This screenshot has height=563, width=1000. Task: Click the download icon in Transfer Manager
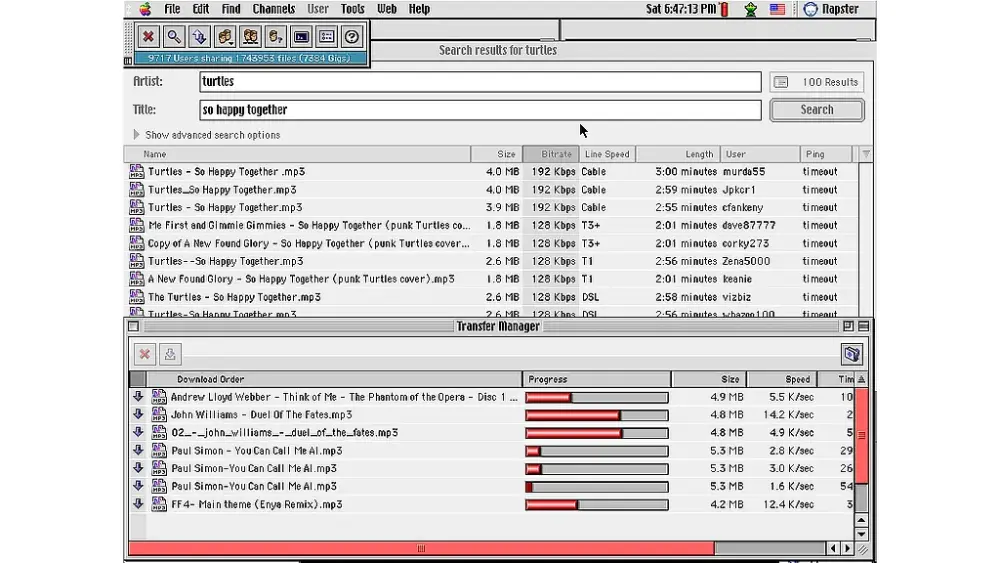pos(170,354)
